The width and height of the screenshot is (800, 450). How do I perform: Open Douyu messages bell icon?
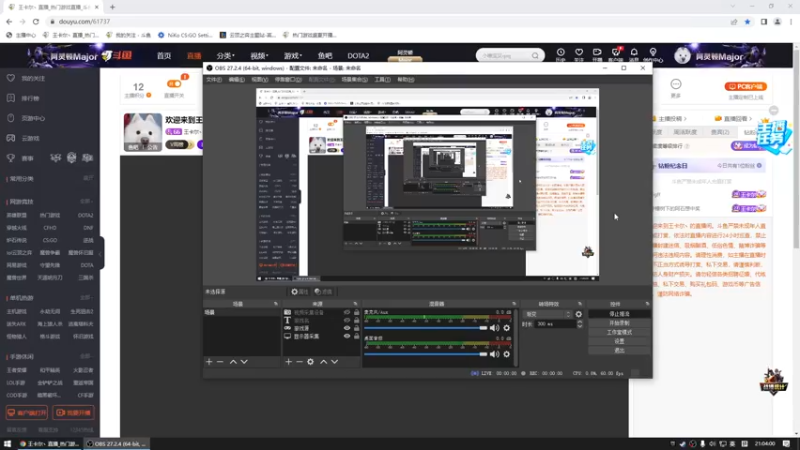634,52
